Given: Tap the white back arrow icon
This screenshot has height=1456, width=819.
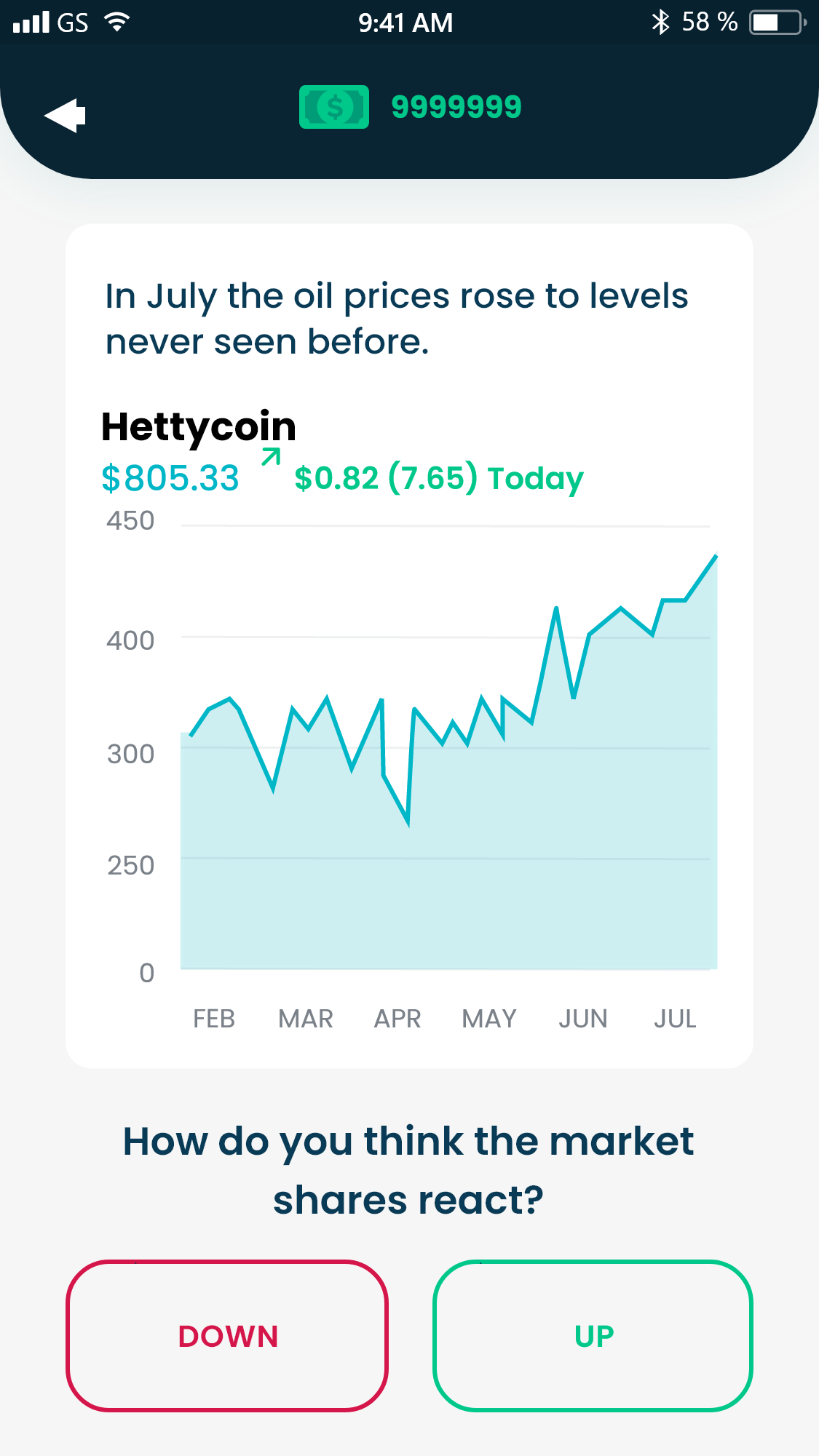Looking at the screenshot, I should pyautogui.click(x=66, y=115).
